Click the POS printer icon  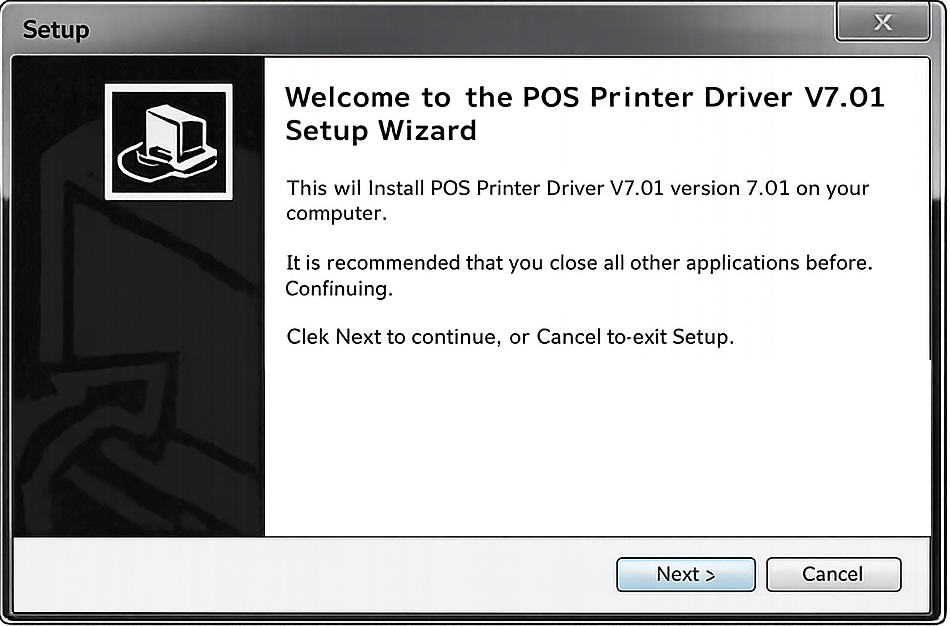click(168, 142)
